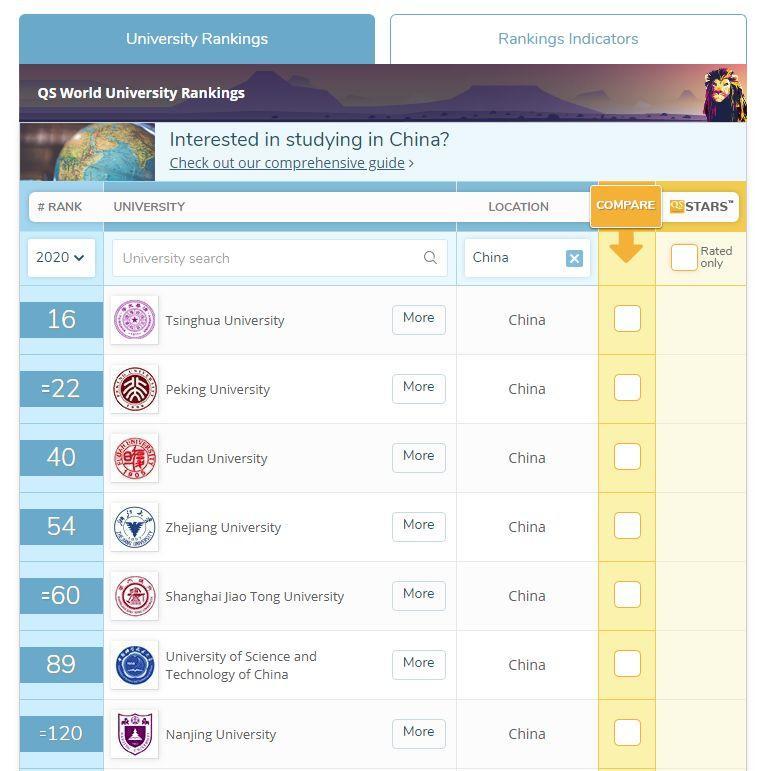Click Shanghai Jiao Tong University logo

click(134, 595)
